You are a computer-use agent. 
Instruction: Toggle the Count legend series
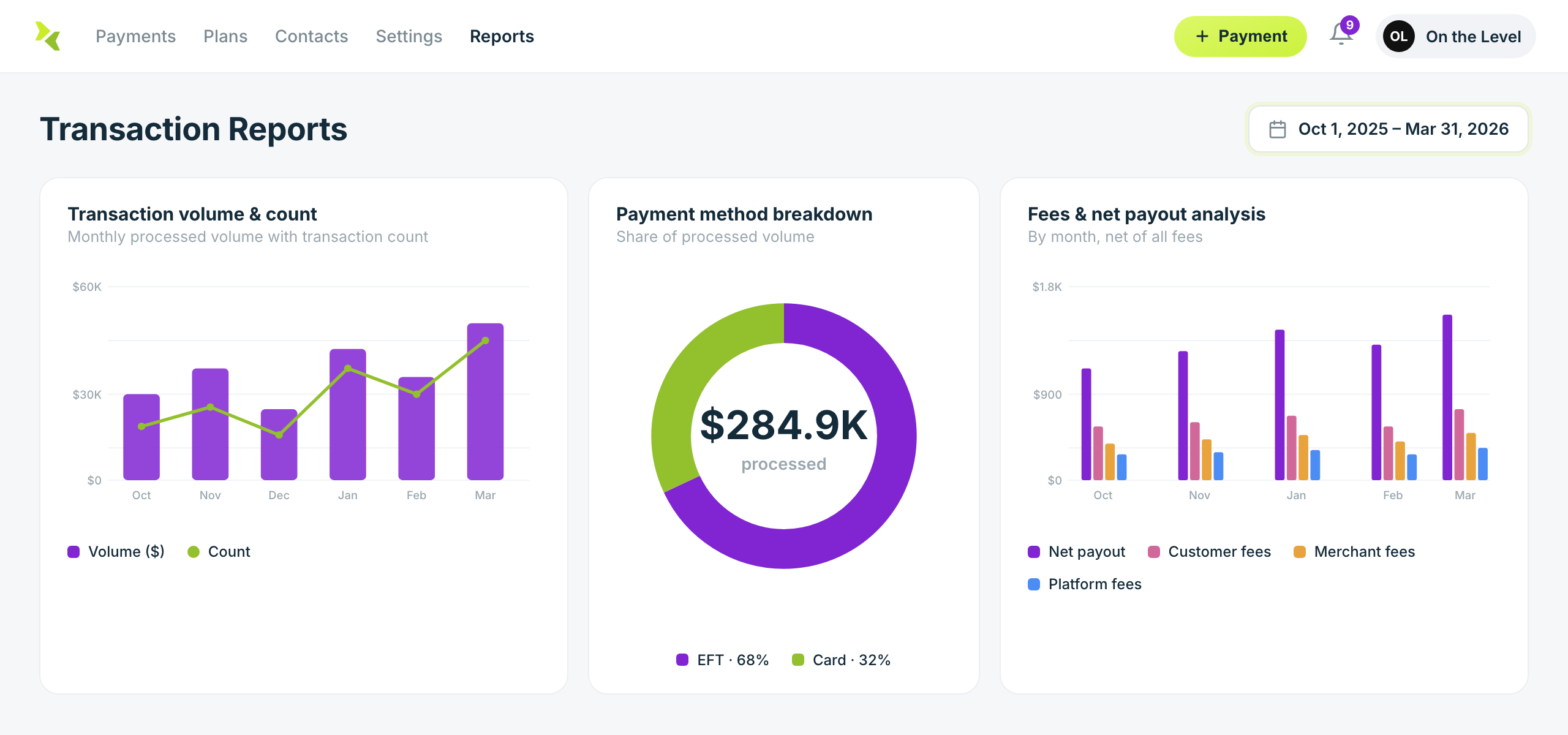(219, 552)
